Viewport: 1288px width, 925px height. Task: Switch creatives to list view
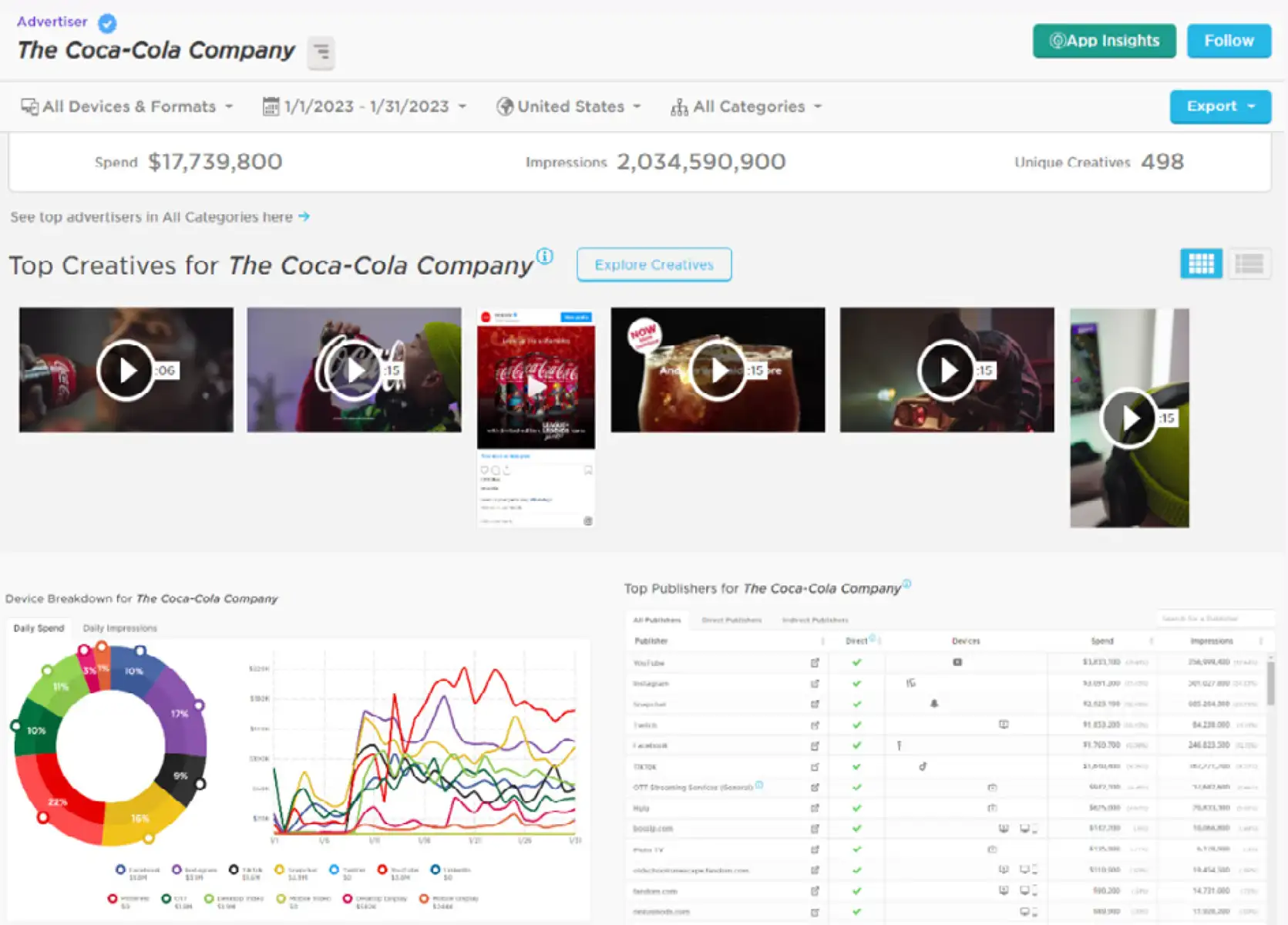pos(1249,264)
